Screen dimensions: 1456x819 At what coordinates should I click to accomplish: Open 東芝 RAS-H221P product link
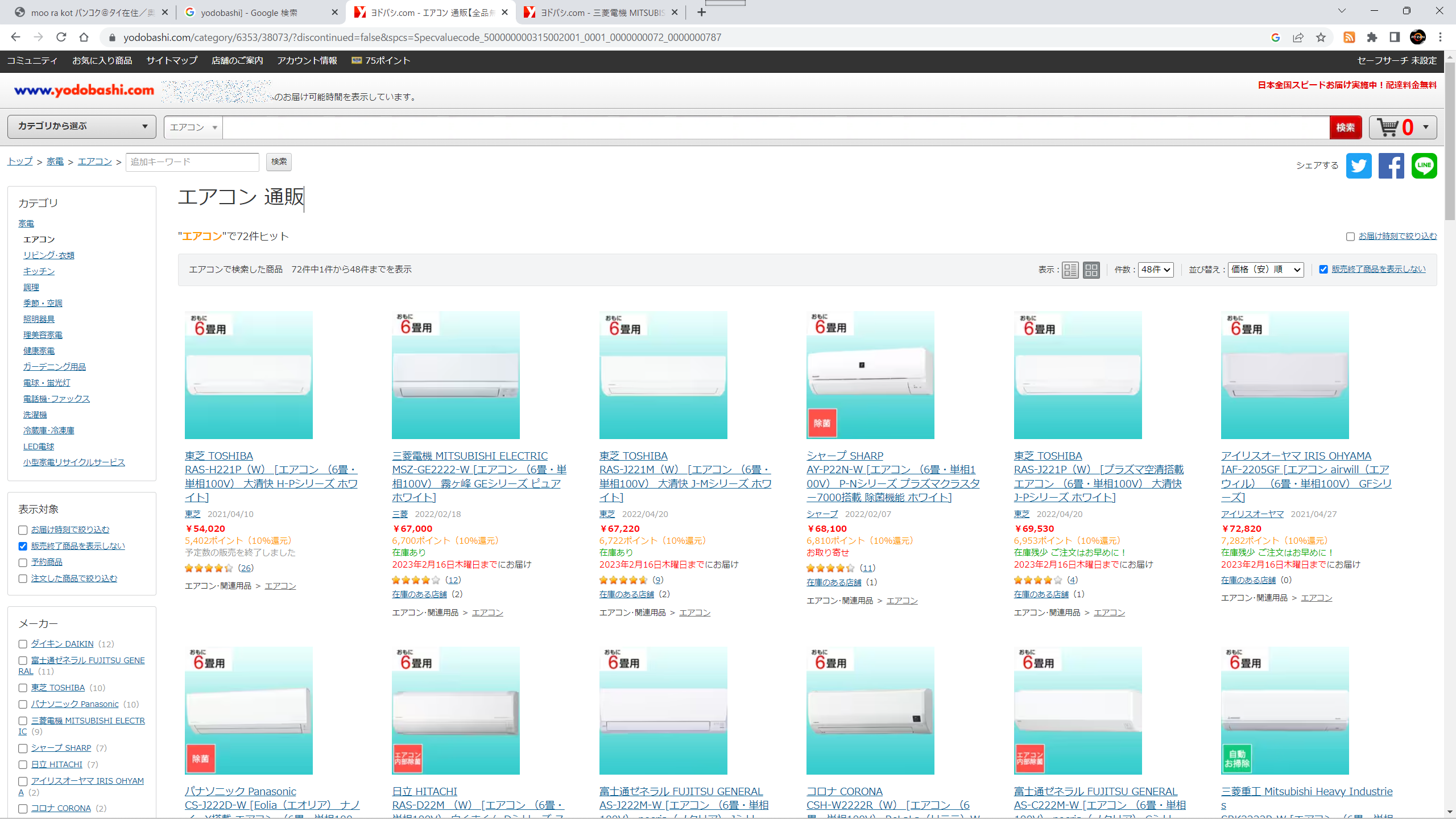click(271, 477)
